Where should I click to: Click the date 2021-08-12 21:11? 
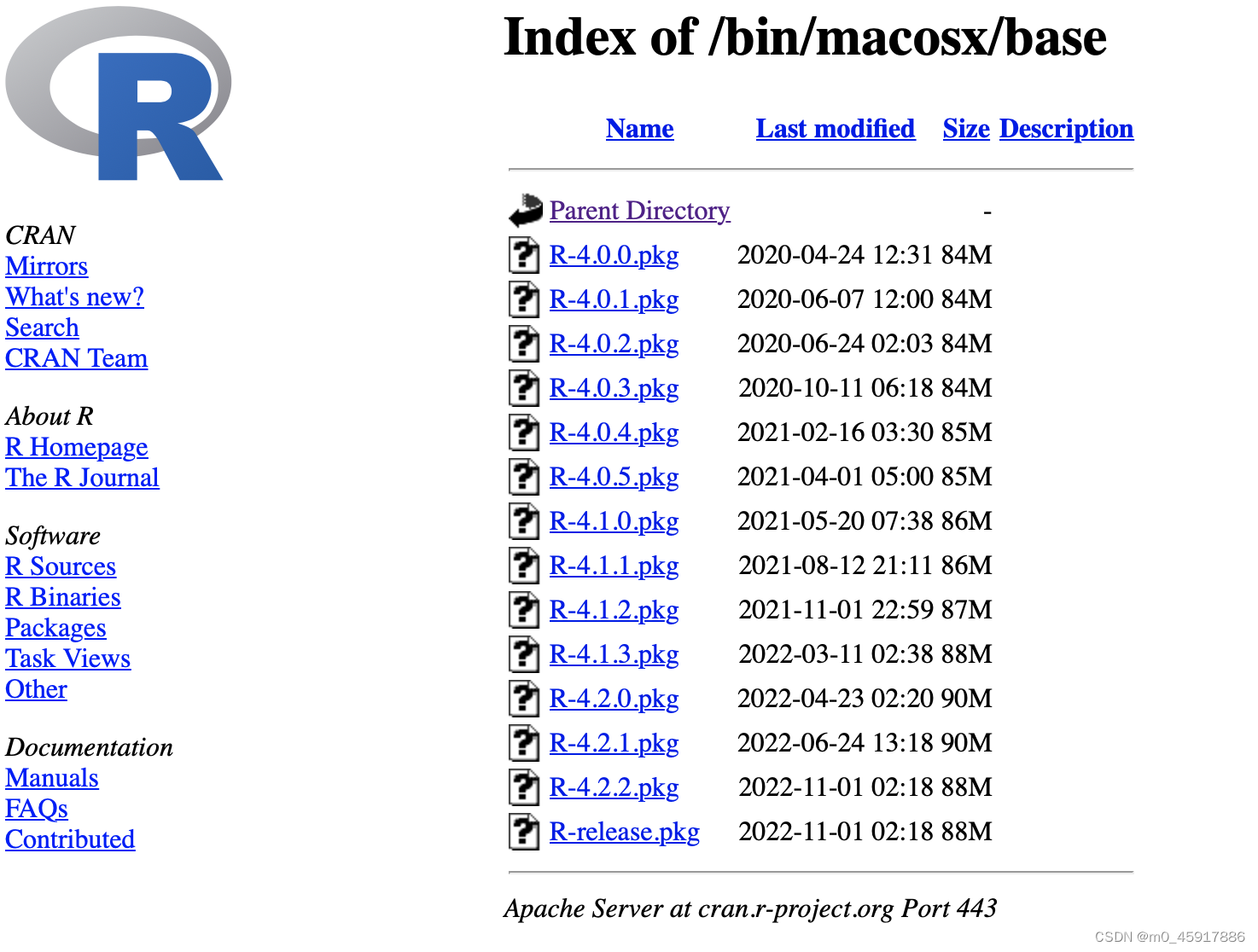836,566
